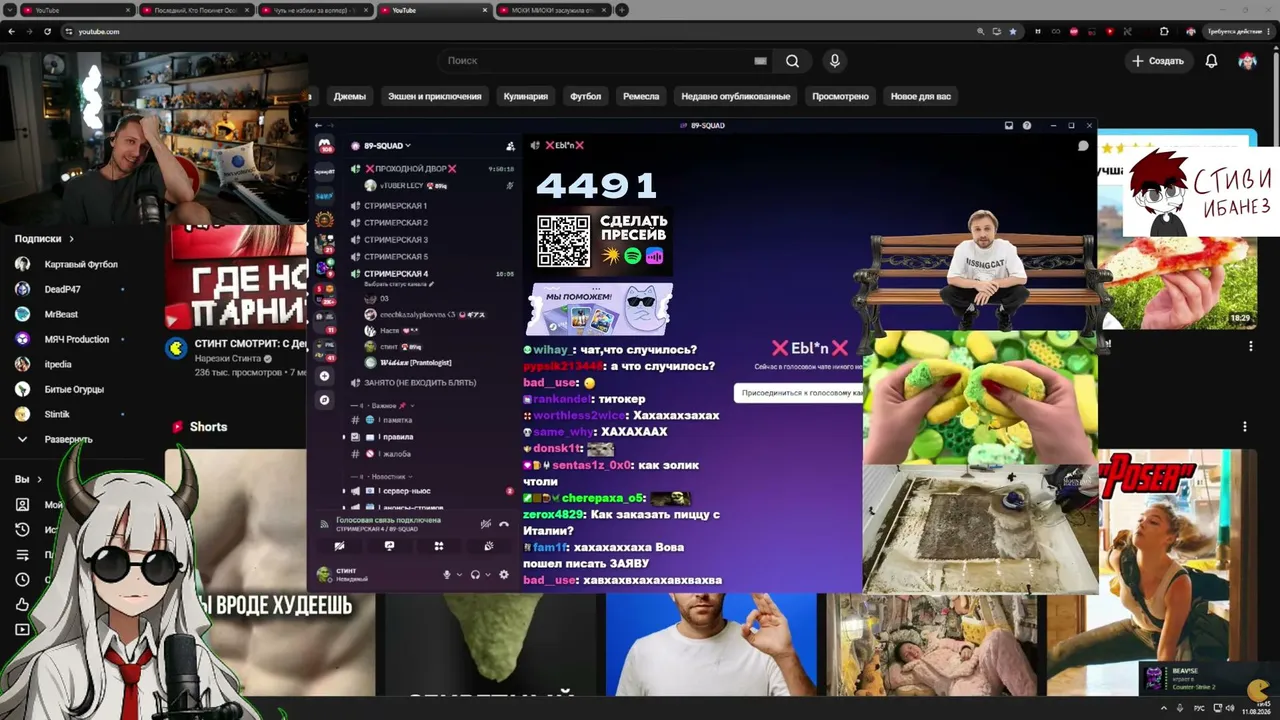Open options menu for the pizza video
This screenshot has width=1280, height=720.
pyautogui.click(x=1250, y=346)
